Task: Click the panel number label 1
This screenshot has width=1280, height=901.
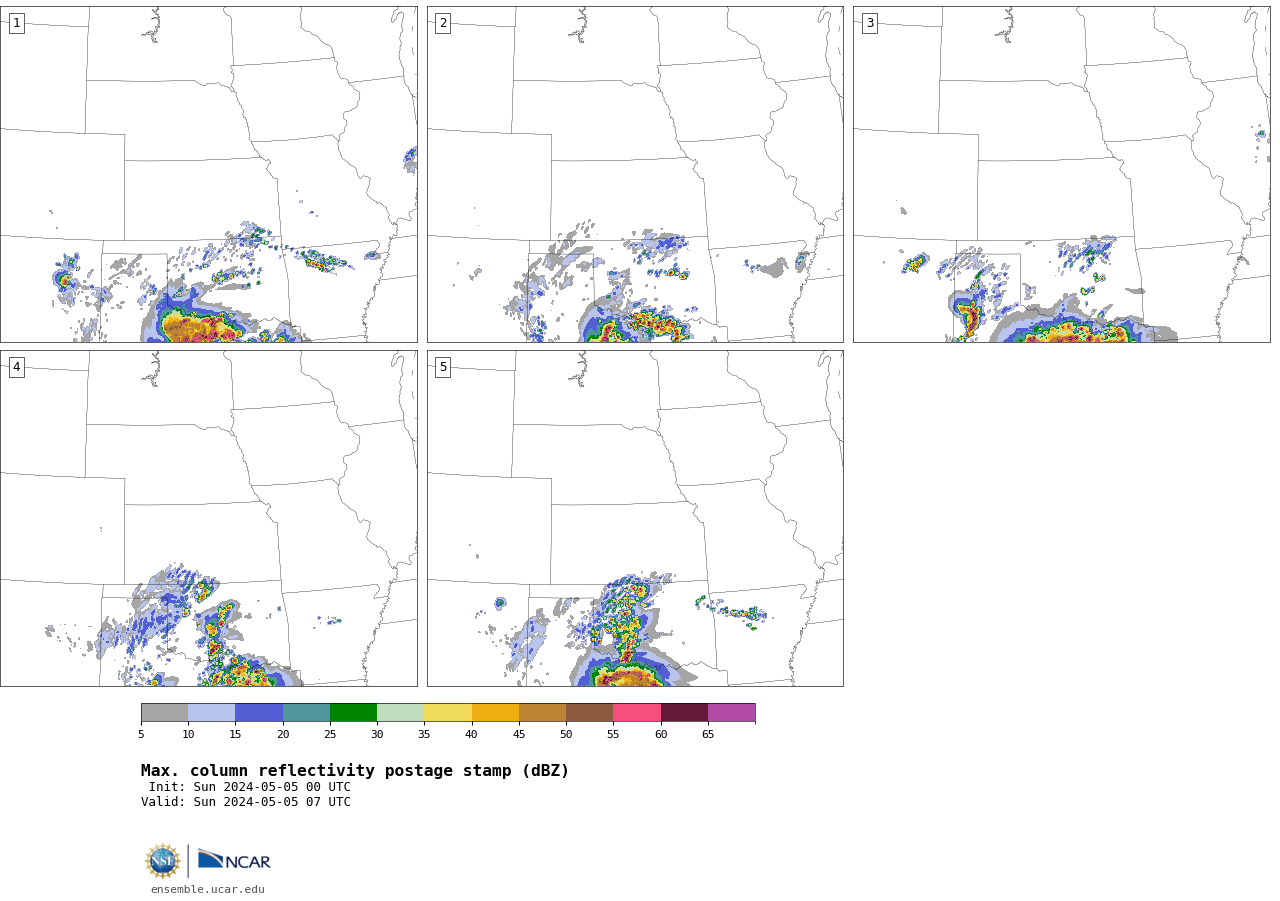Action: (x=16, y=23)
